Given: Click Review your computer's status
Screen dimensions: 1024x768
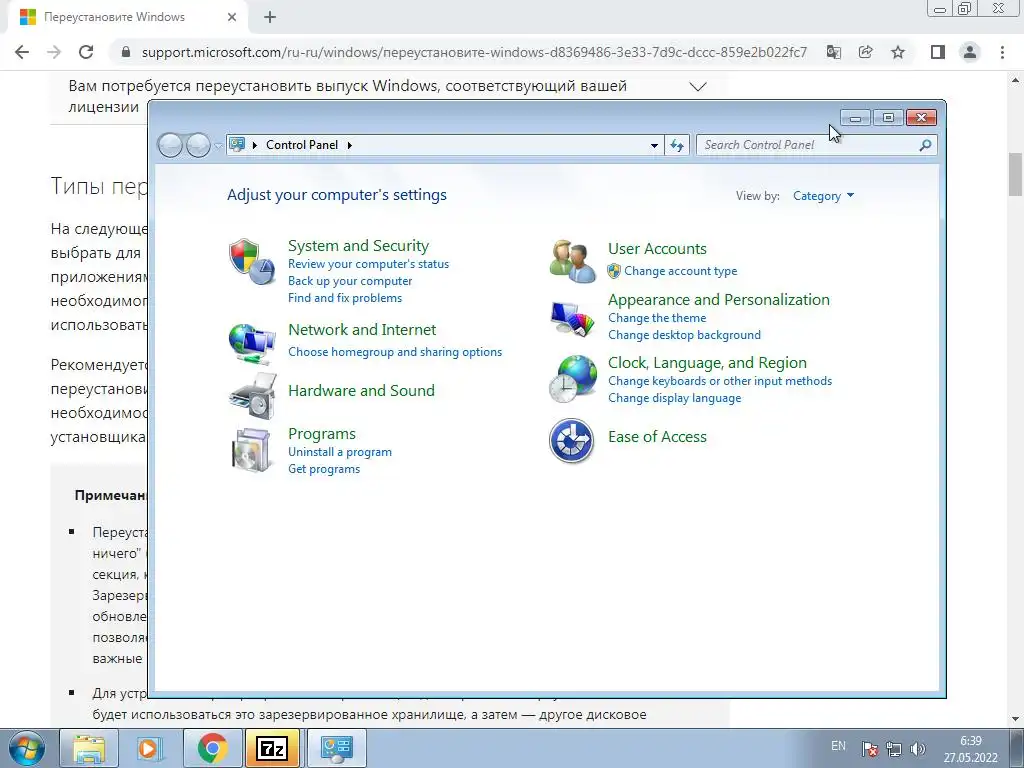Looking at the screenshot, I should (368, 264).
